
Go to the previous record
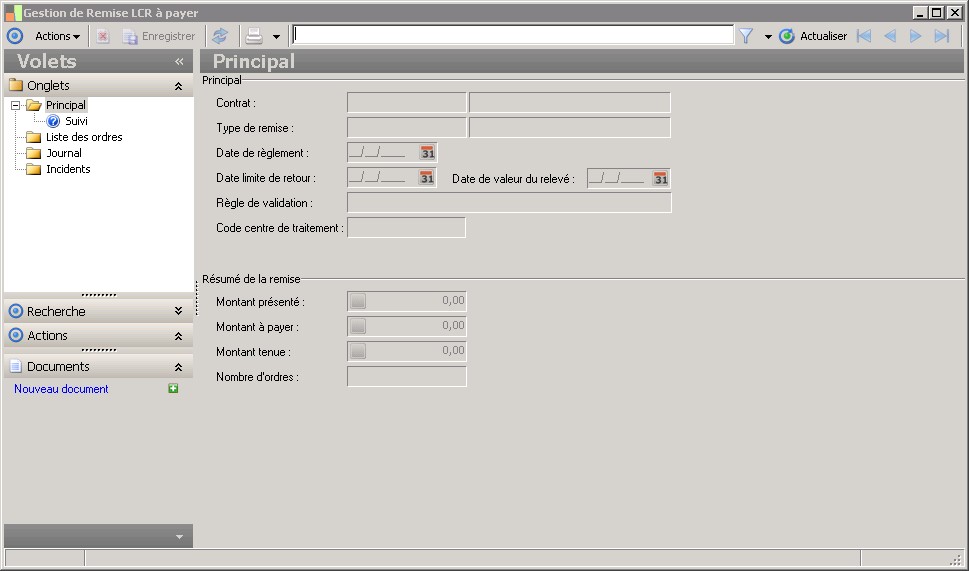(890, 36)
